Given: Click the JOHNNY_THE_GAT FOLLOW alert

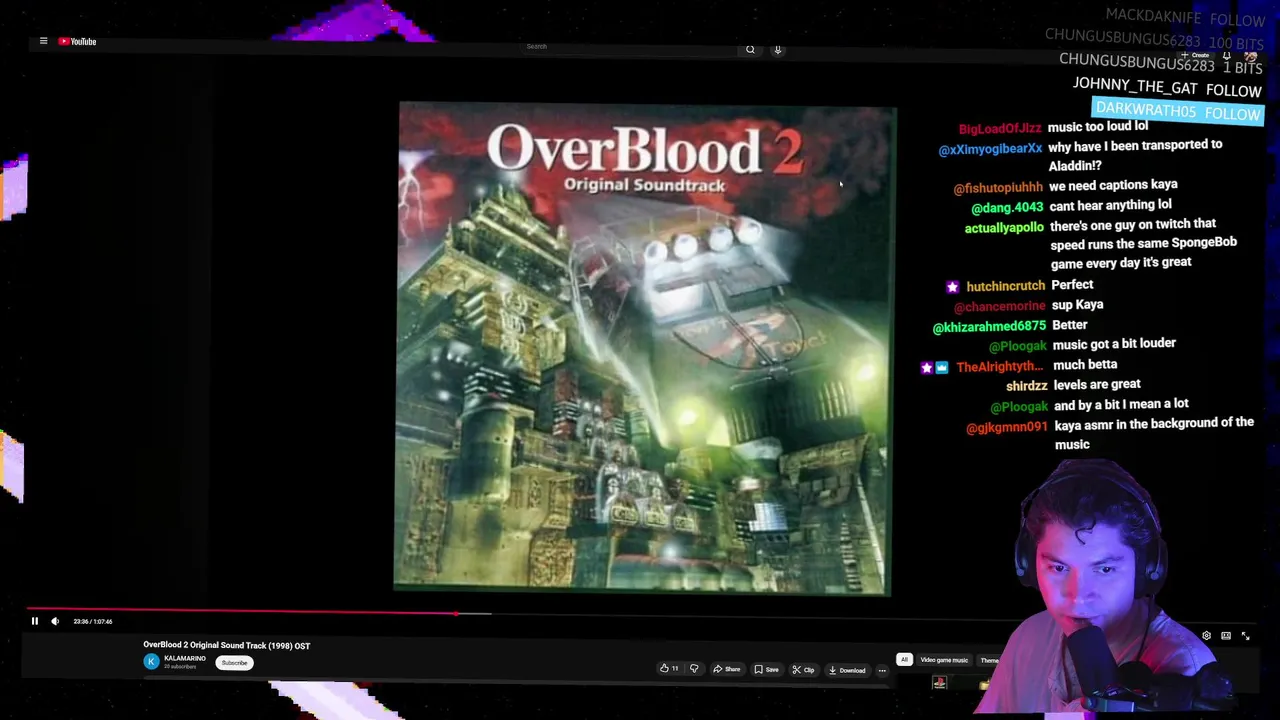Looking at the screenshot, I should pyautogui.click(x=1167, y=88).
